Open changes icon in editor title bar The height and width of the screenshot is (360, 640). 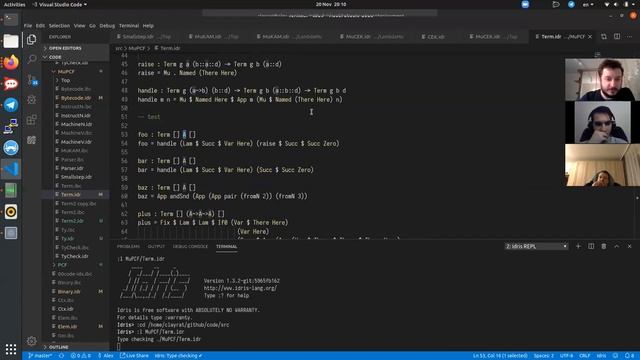pos(604,37)
